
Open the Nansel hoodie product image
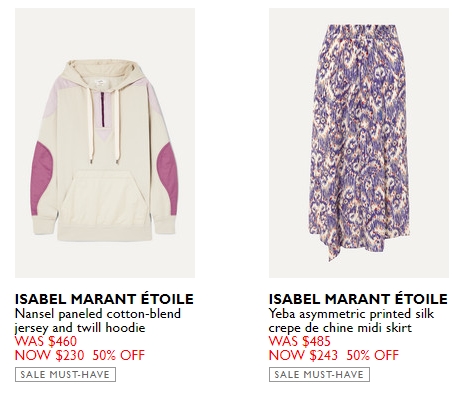[105, 143]
